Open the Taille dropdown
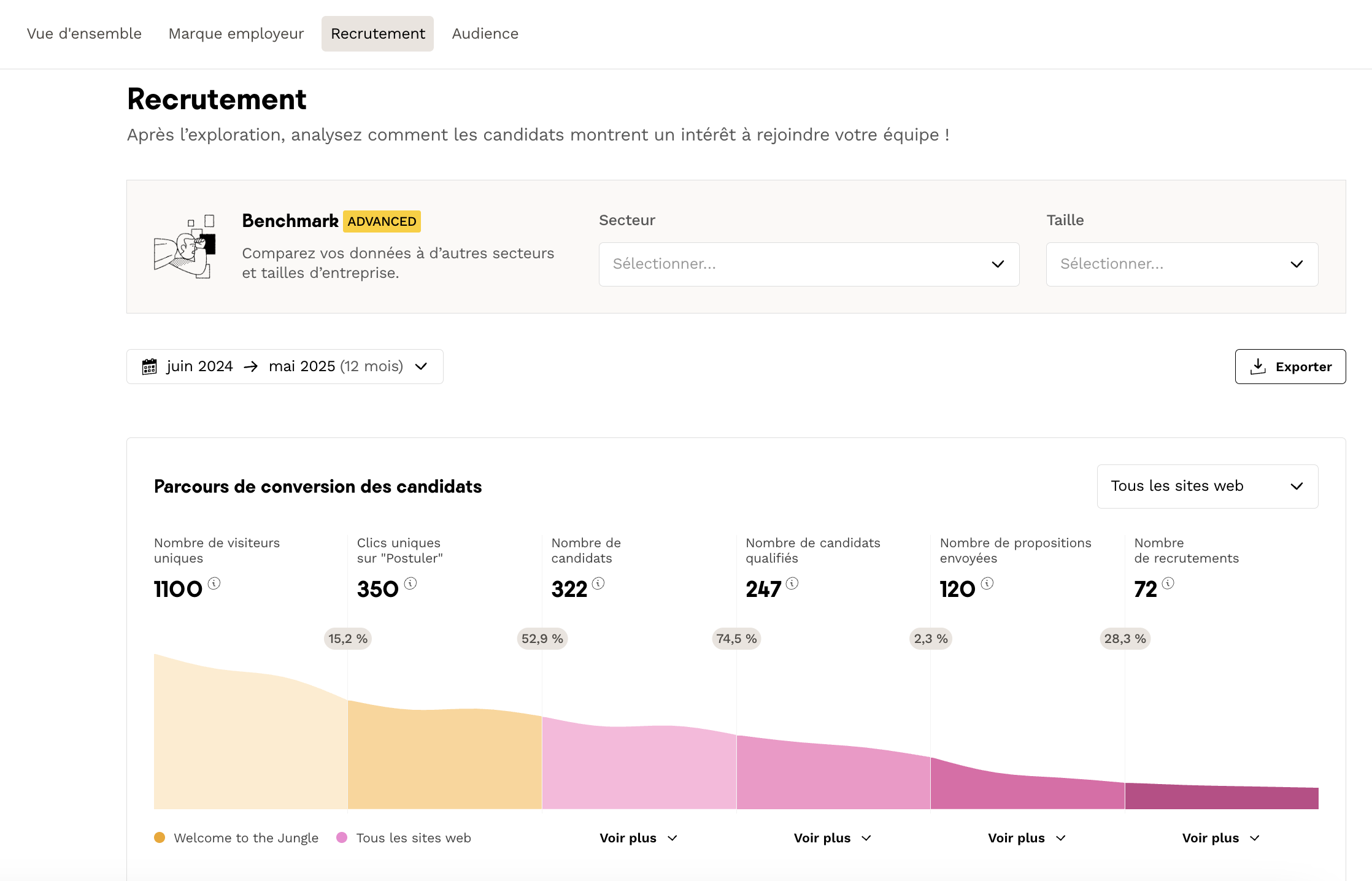The height and width of the screenshot is (881, 1372). [x=1182, y=264]
